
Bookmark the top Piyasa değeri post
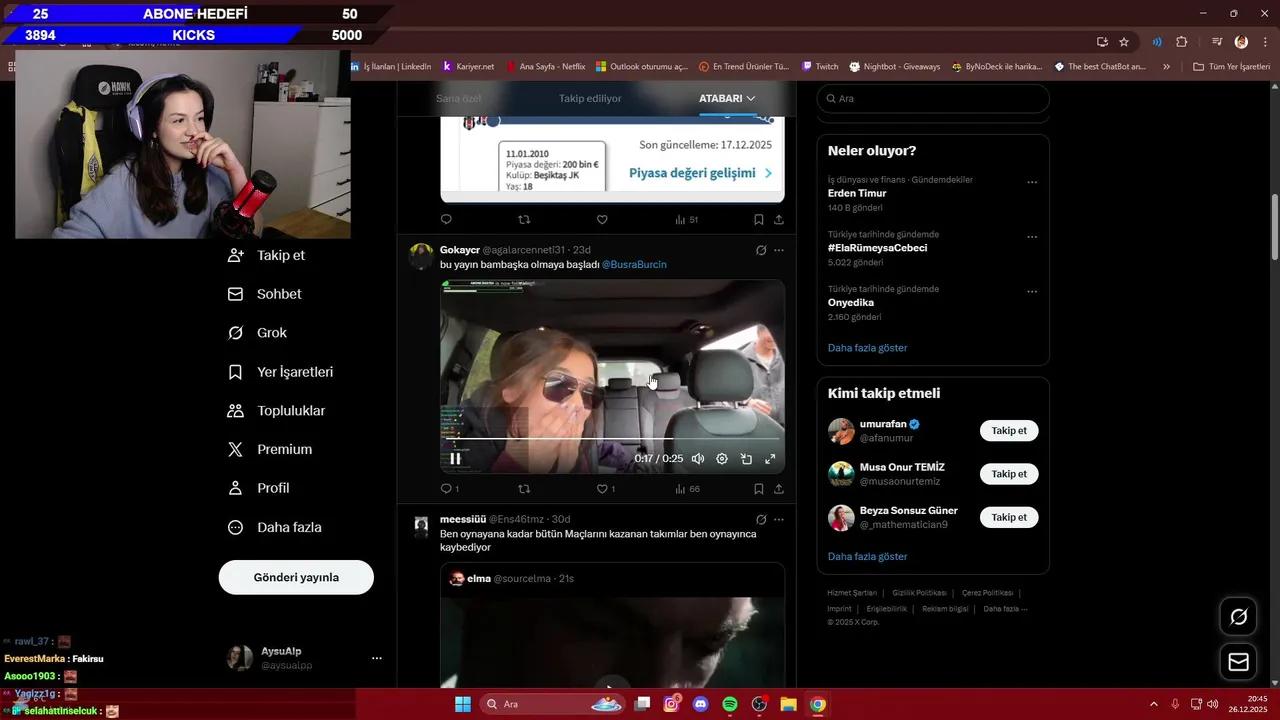758,219
